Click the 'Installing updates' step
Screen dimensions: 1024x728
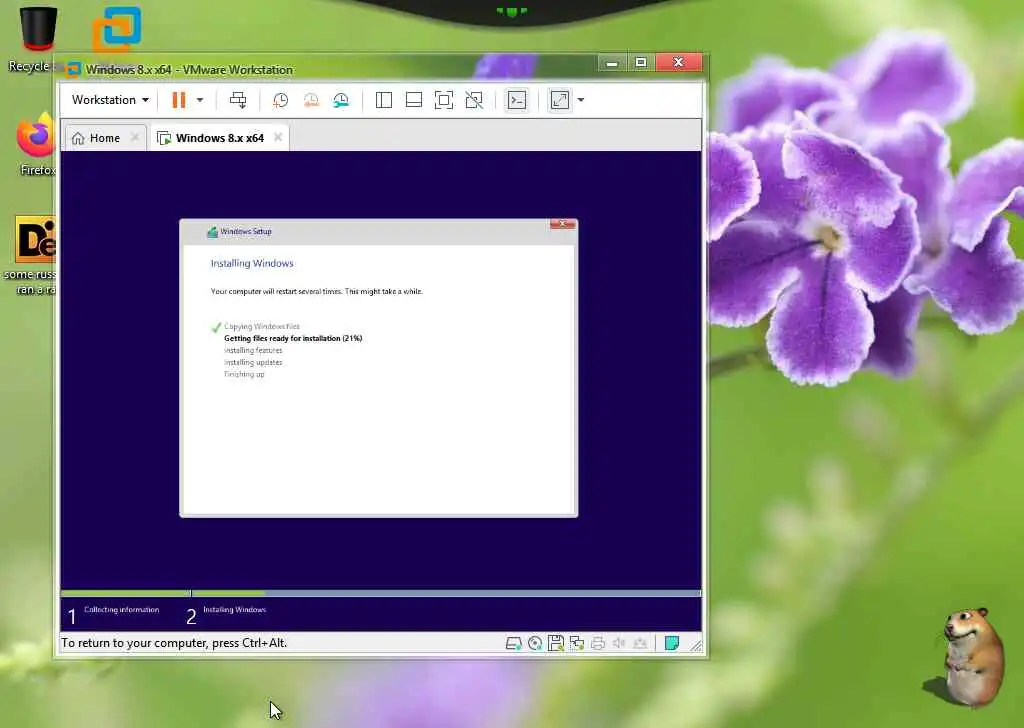click(253, 362)
